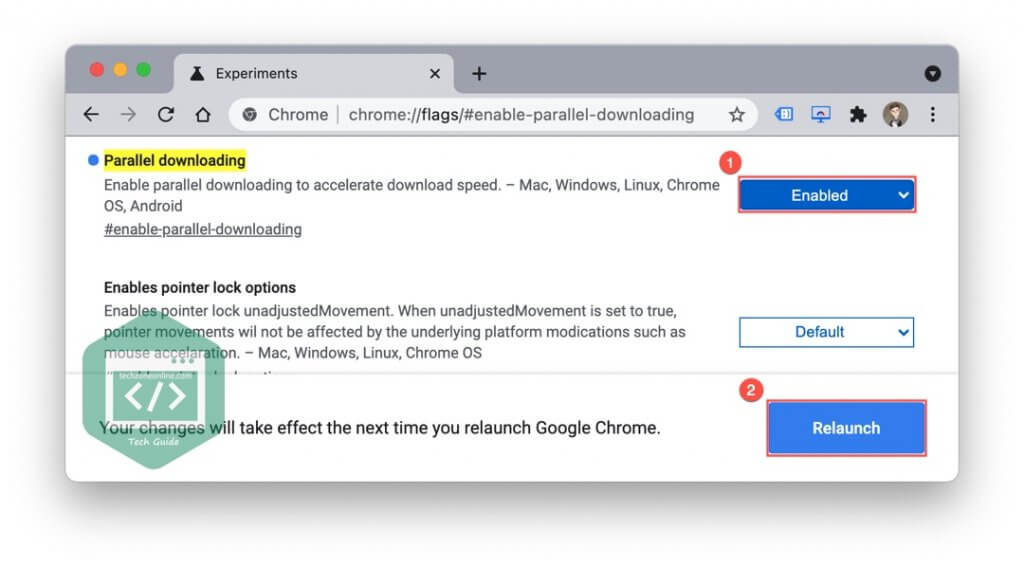Click the tab search down-arrow icon
Viewport: 1024px width, 568px height.
point(933,74)
